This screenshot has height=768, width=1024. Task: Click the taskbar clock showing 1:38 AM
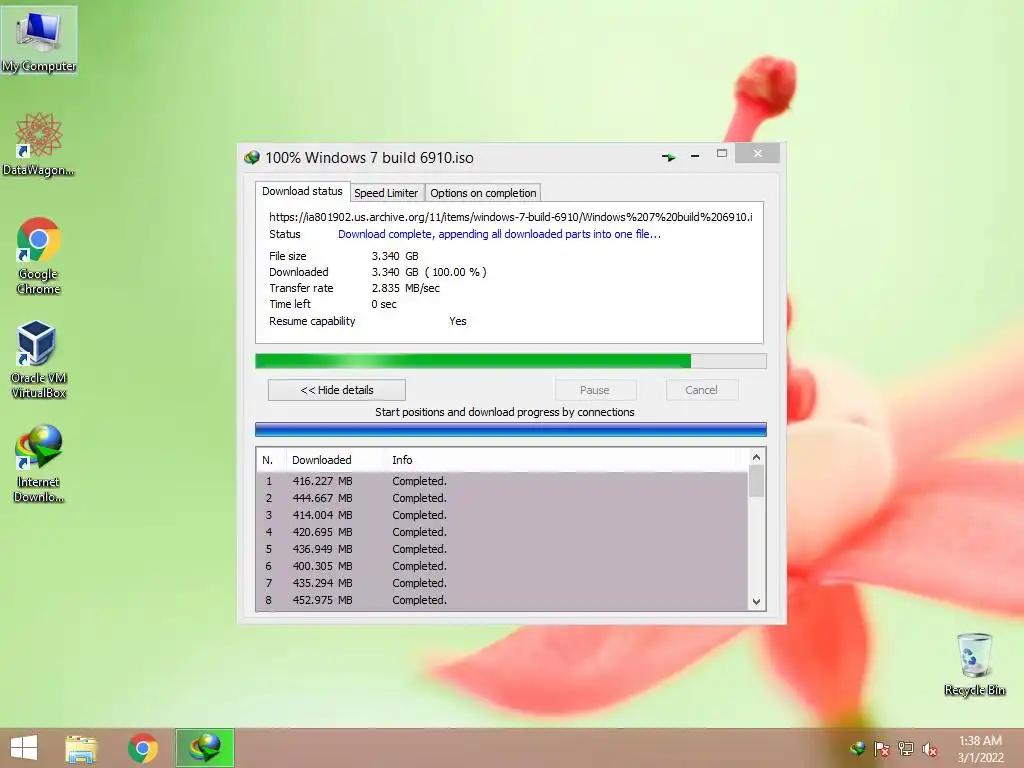(980, 748)
